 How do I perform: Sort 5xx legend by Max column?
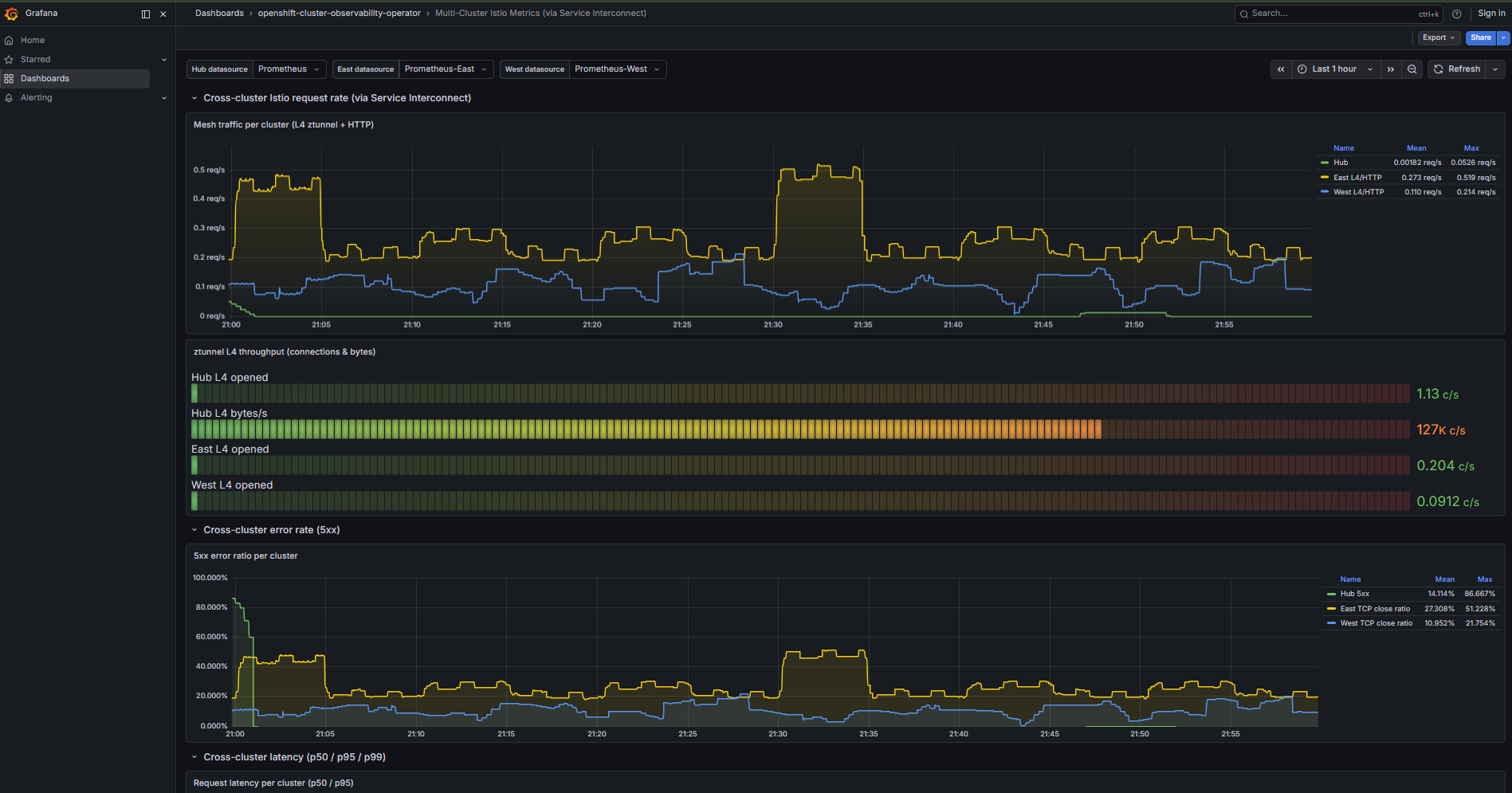1485,579
